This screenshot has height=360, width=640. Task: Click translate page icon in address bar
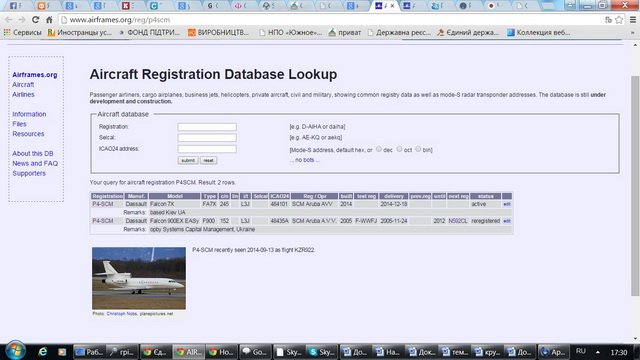pos(608,20)
